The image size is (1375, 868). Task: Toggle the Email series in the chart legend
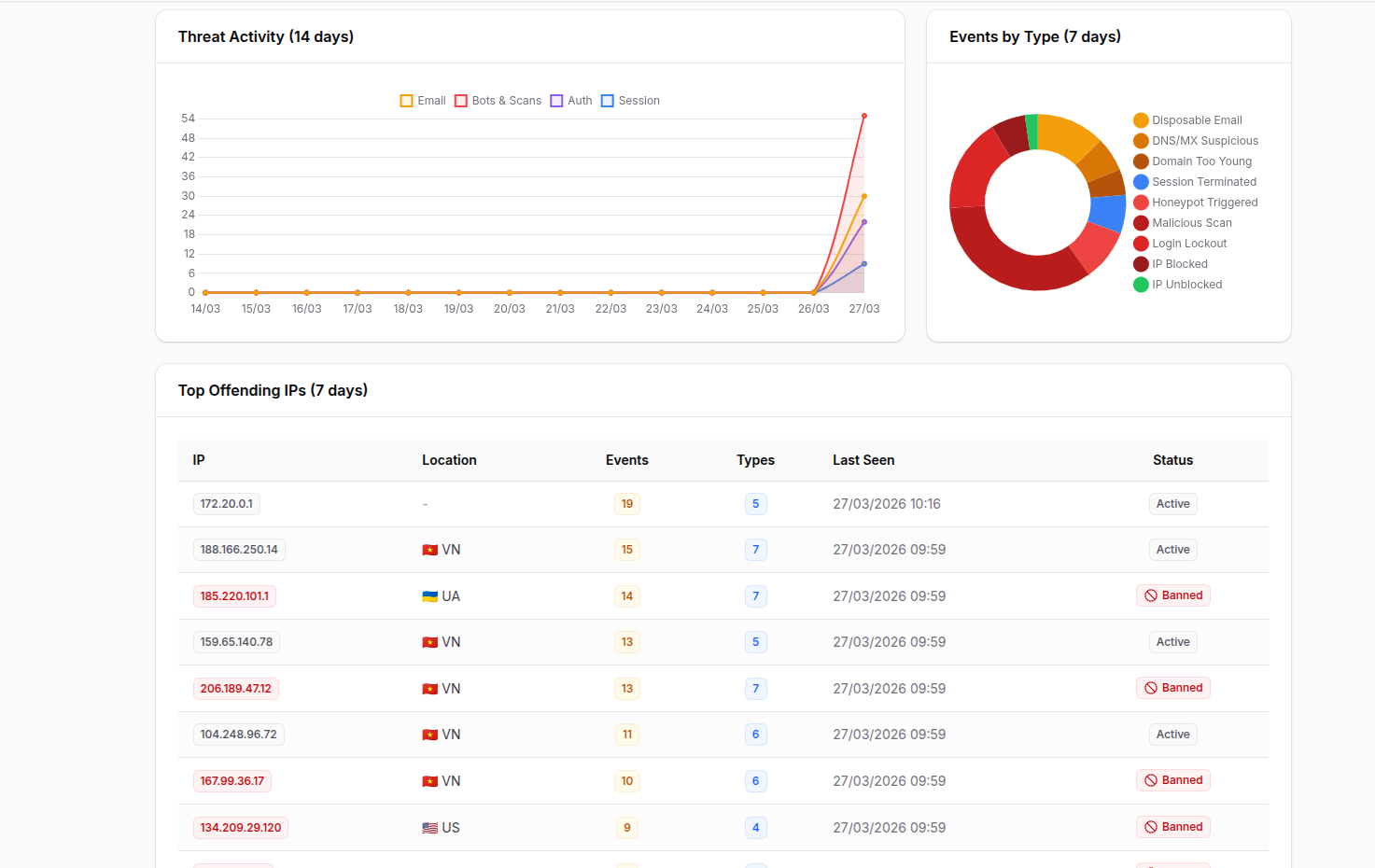[x=421, y=100]
